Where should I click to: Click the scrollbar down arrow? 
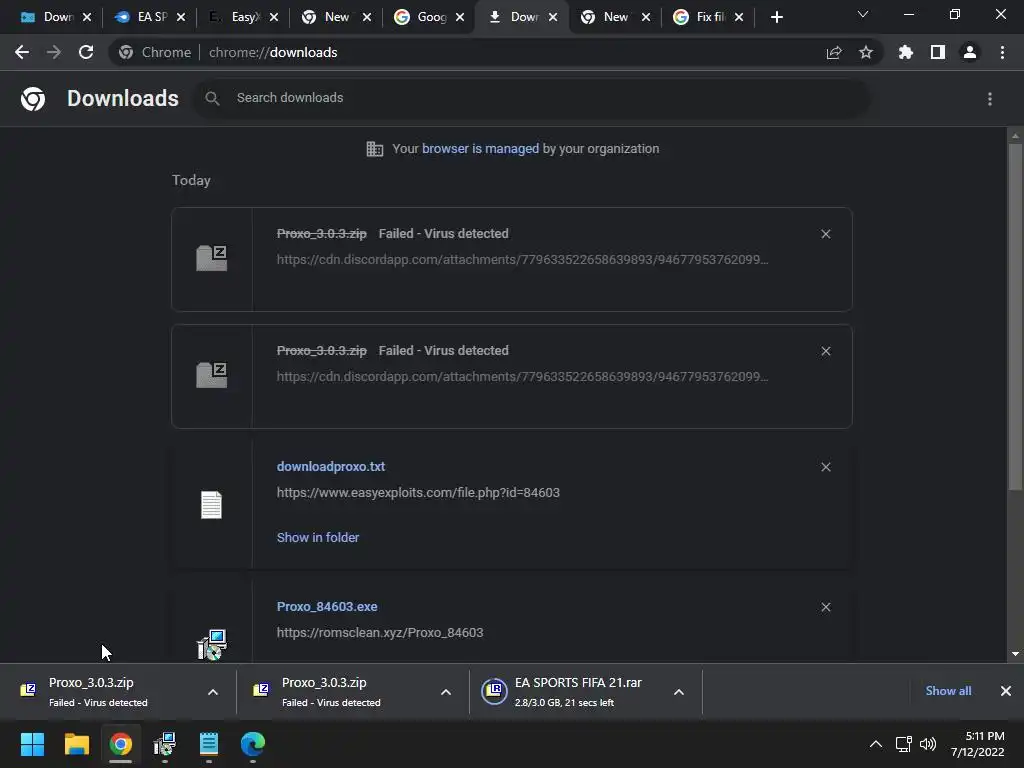(x=1015, y=654)
